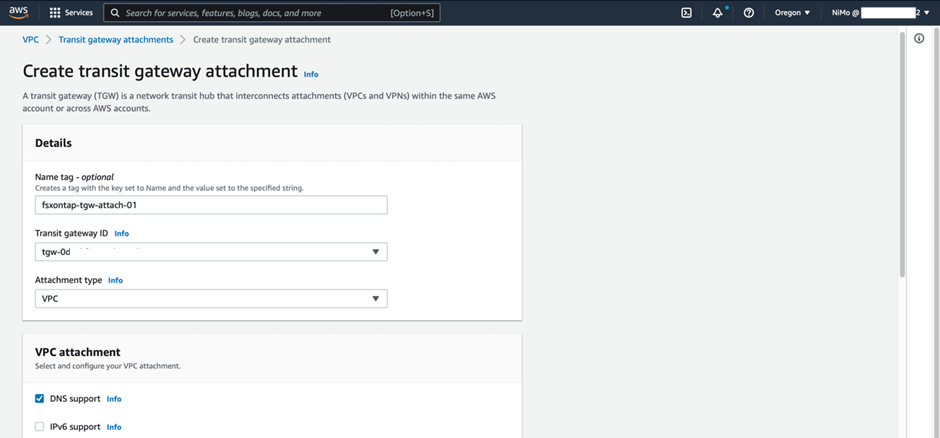Open the help question mark menu
Image resolution: width=940 pixels, height=438 pixels.
click(749, 13)
